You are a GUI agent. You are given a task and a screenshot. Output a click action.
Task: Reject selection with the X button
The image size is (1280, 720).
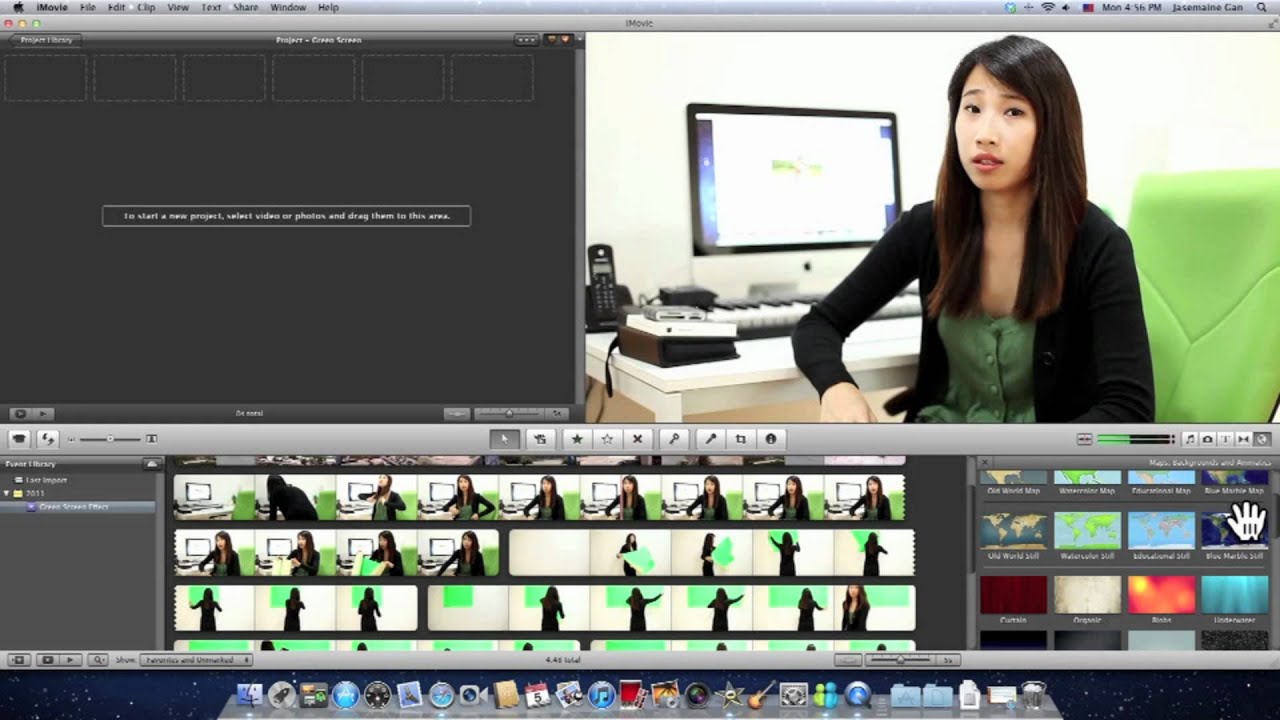pos(637,439)
